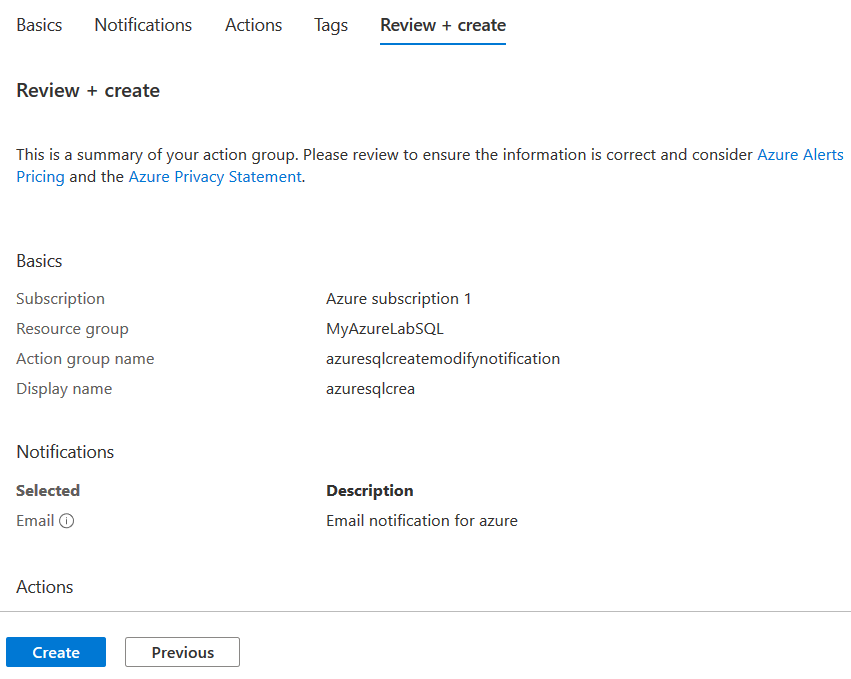Click the 'Action group name' label
This screenshot has height=679, width=851.
pyautogui.click(x=85, y=359)
